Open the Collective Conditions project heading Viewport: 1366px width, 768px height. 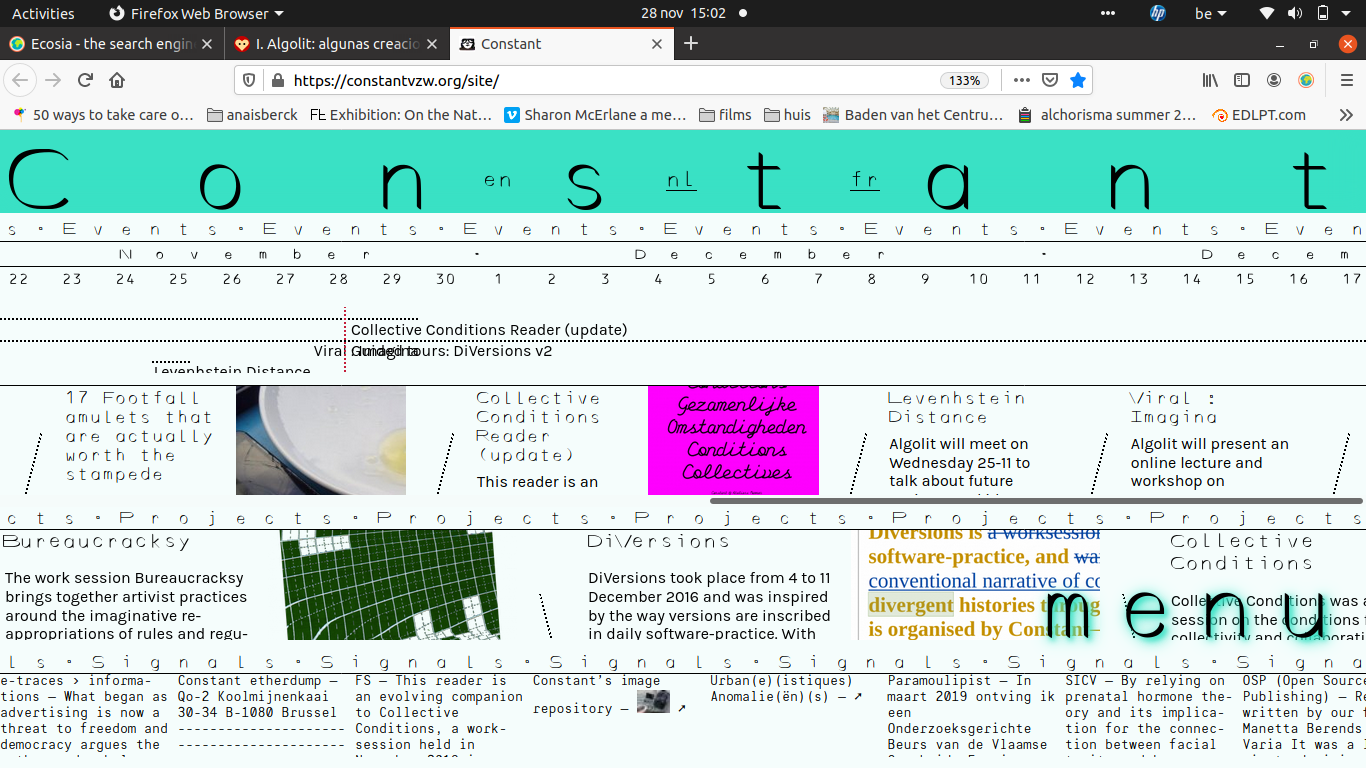click(x=1241, y=552)
